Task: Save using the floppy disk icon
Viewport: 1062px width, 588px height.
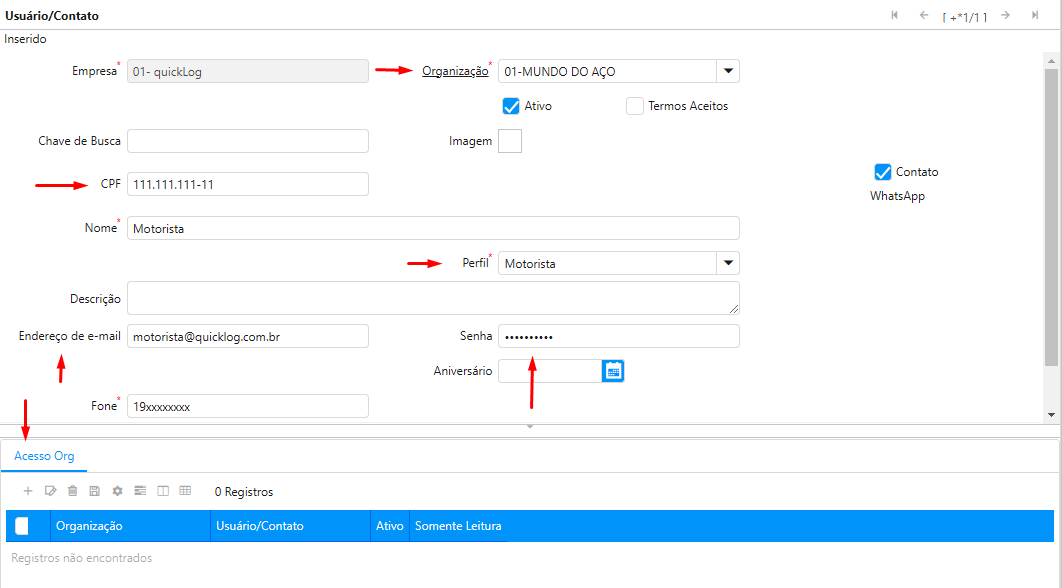Action: [x=94, y=491]
